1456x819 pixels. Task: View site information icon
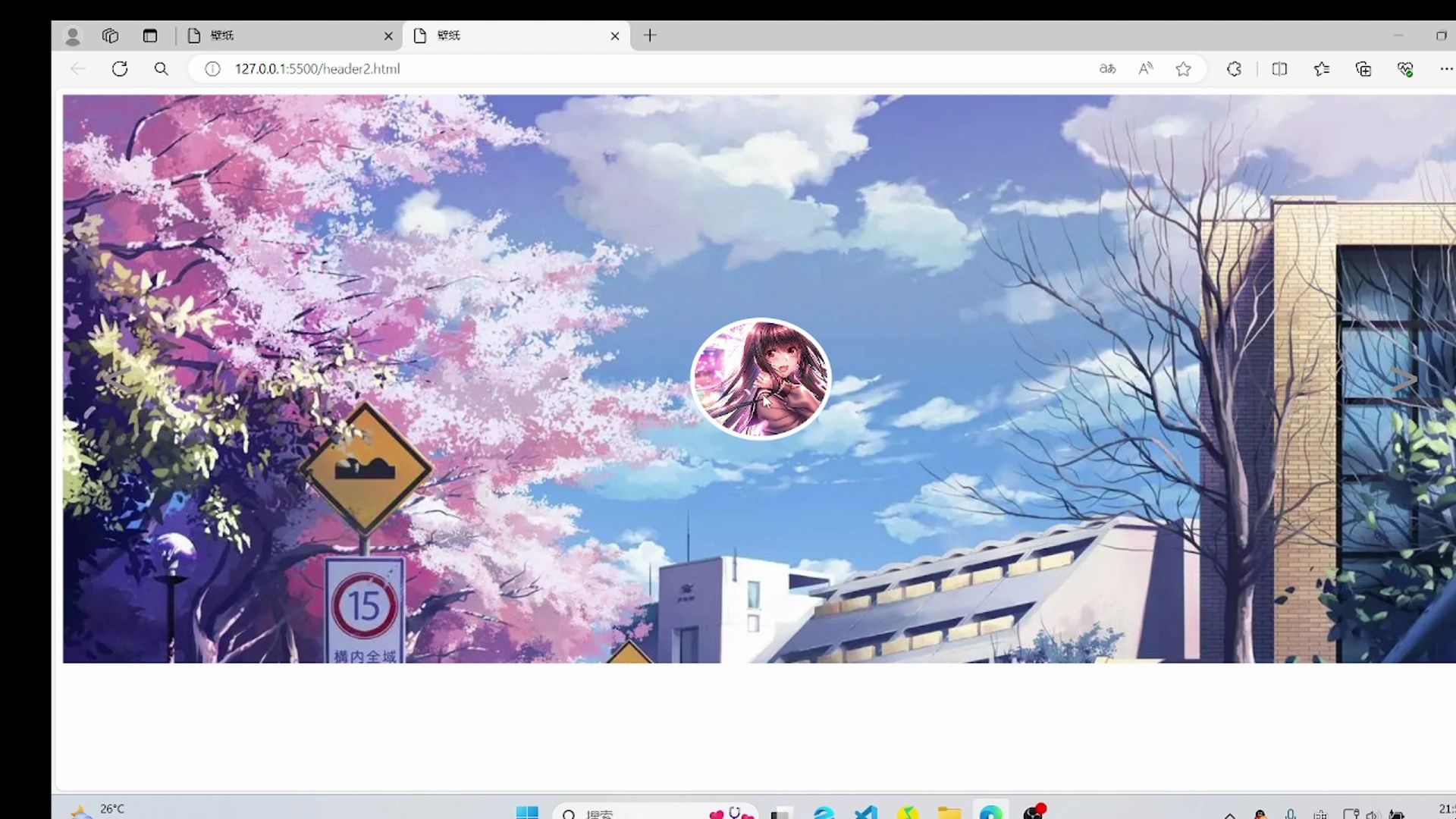[213, 69]
